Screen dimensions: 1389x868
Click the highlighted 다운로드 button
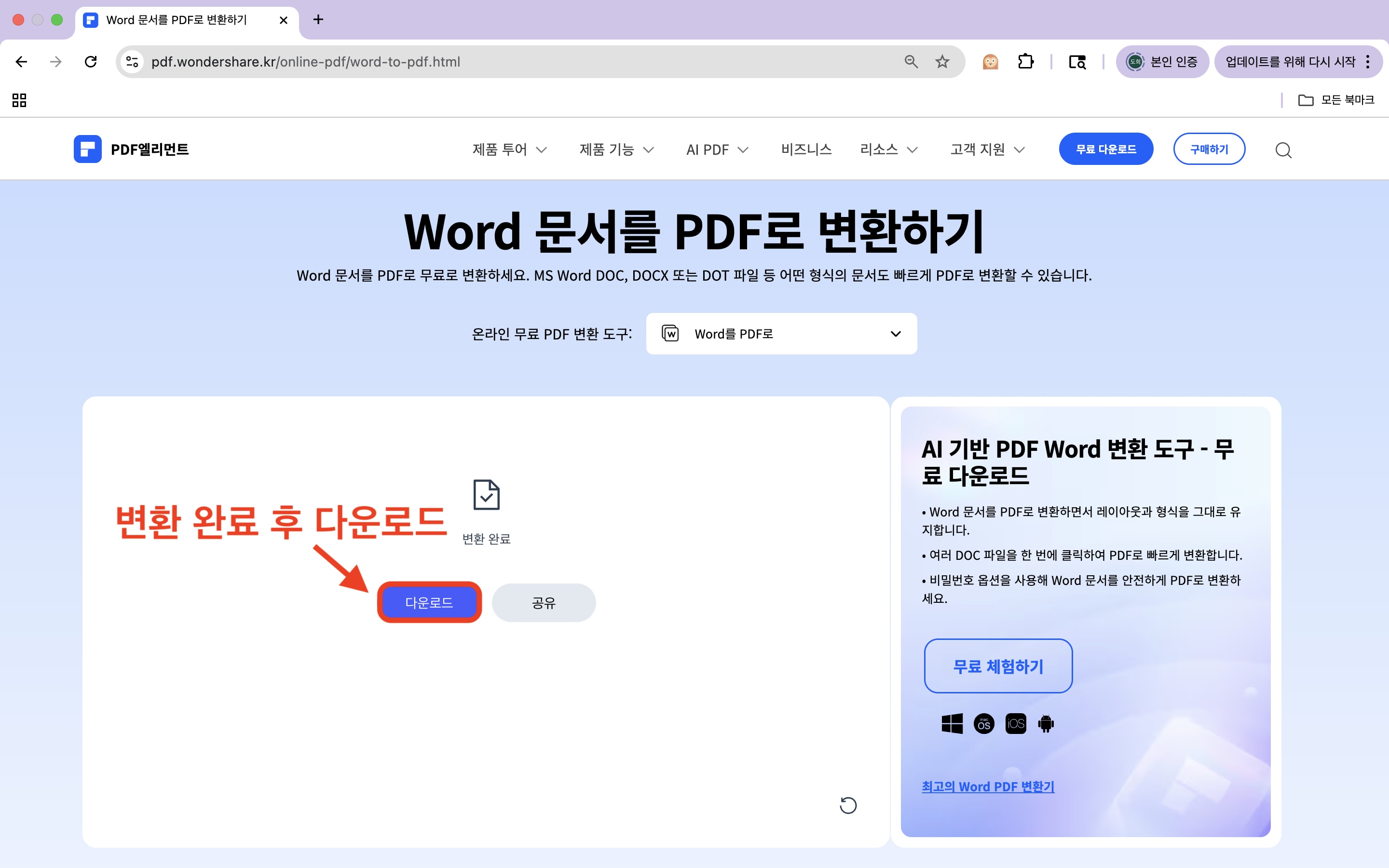(x=429, y=602)
